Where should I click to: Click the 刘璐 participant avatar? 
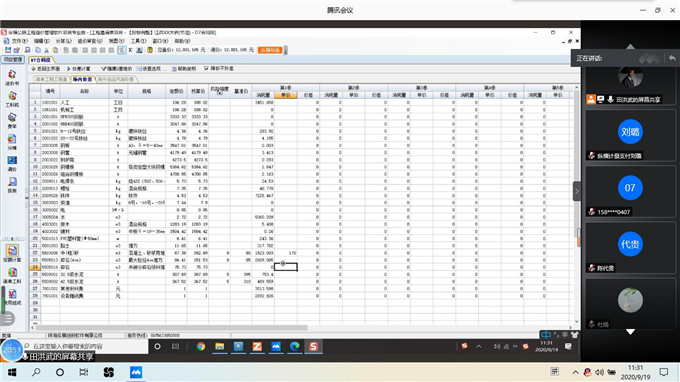630,132
